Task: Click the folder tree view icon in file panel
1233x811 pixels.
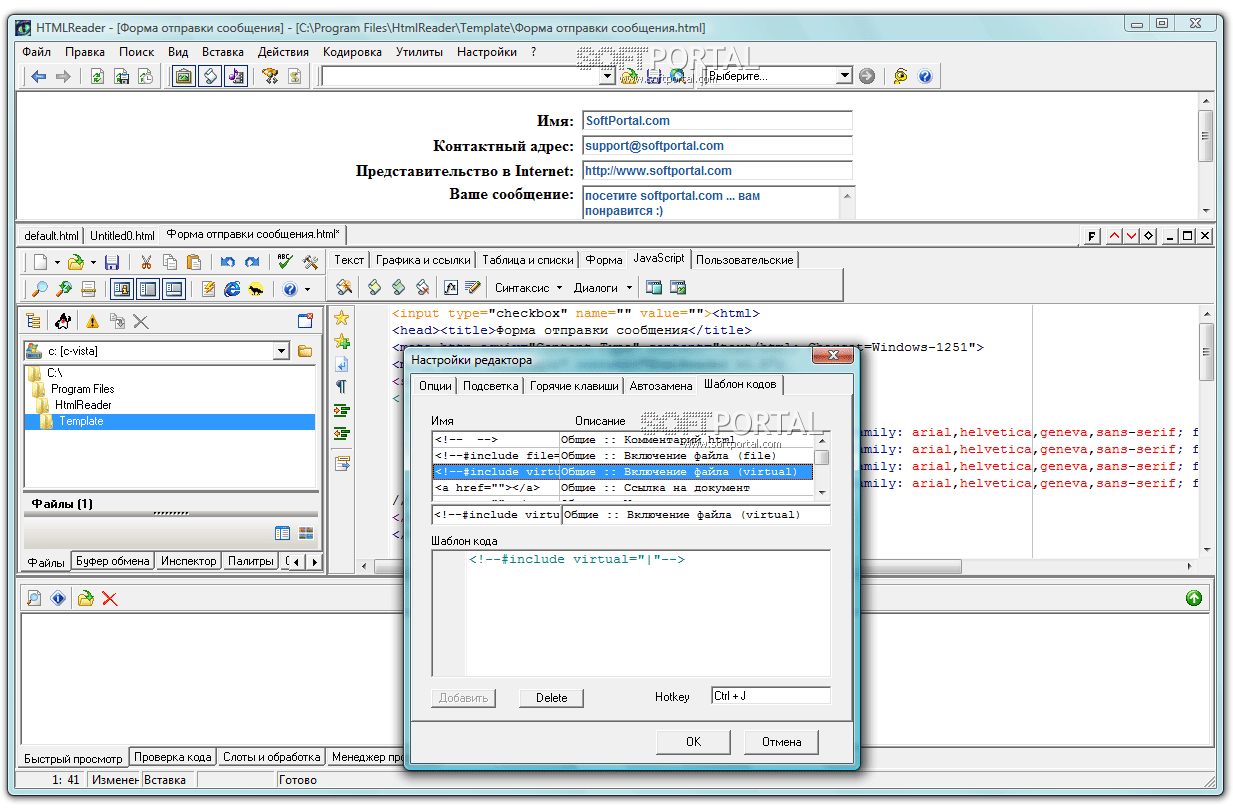Action: (x=34, y=321)
